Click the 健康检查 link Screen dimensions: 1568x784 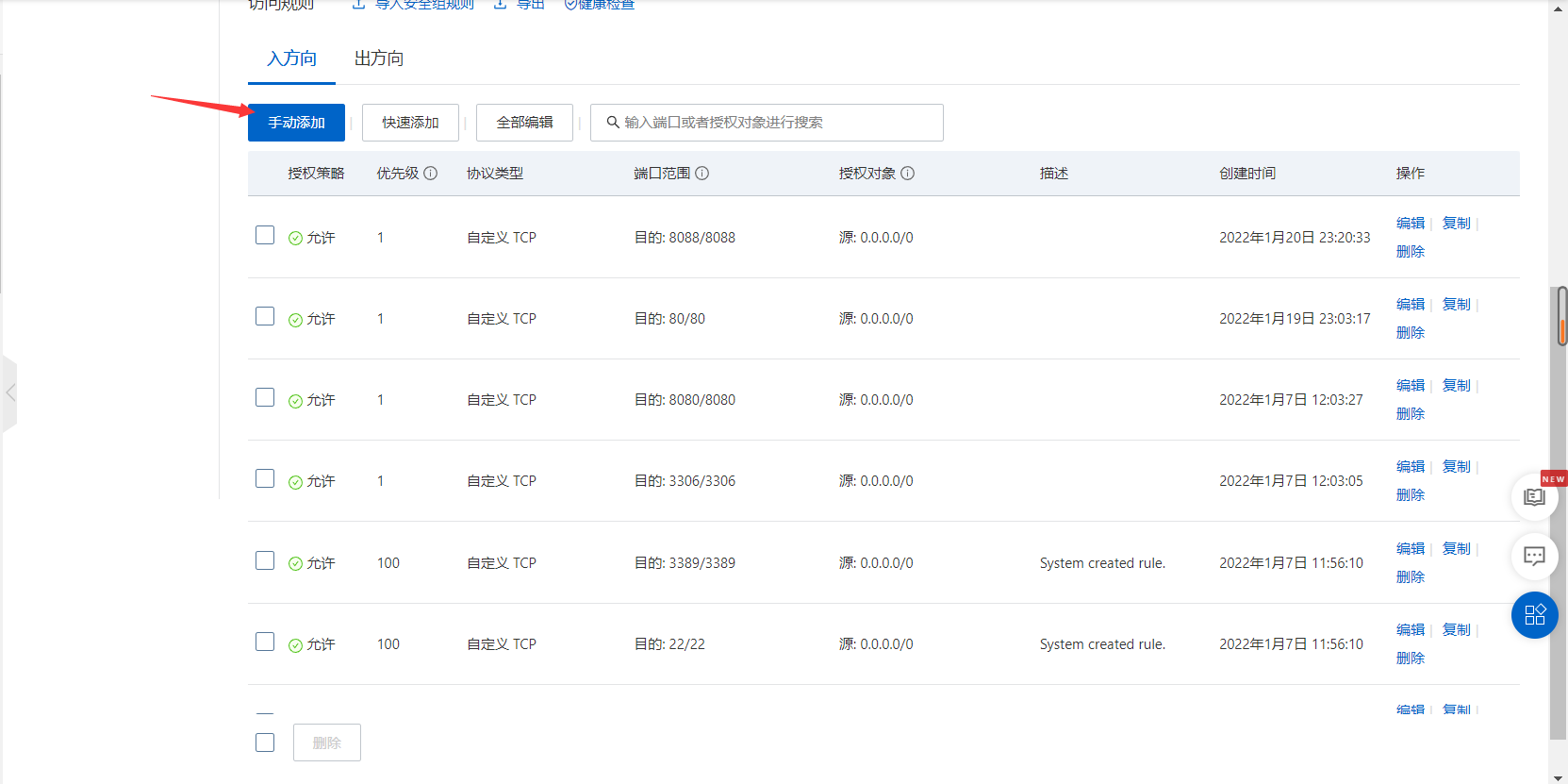click(606, 5)
